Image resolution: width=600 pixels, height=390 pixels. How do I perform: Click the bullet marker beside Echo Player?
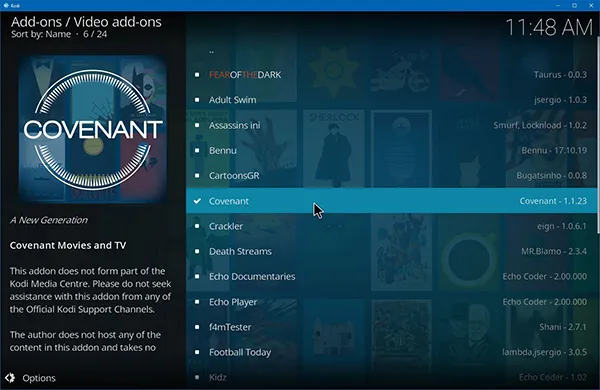coord(197,302)
